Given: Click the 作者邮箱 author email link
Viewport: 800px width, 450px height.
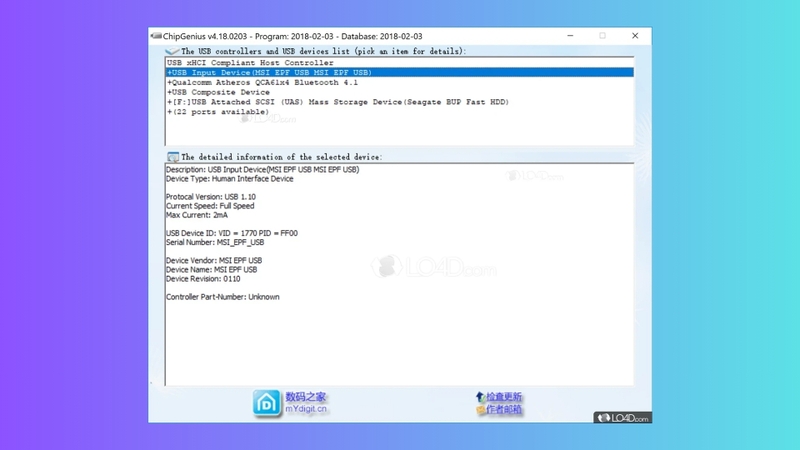Looking at the screenshot, I should tap(504, 409).
